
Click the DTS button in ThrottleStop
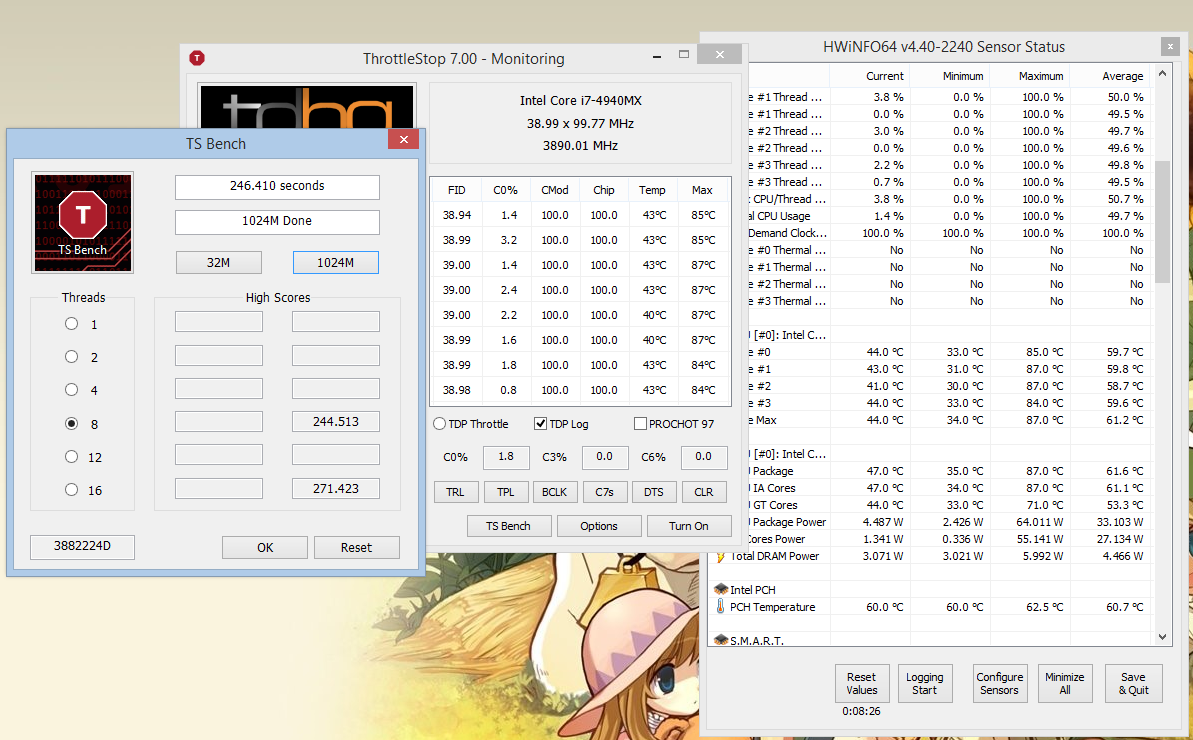[x=654, y=492]
